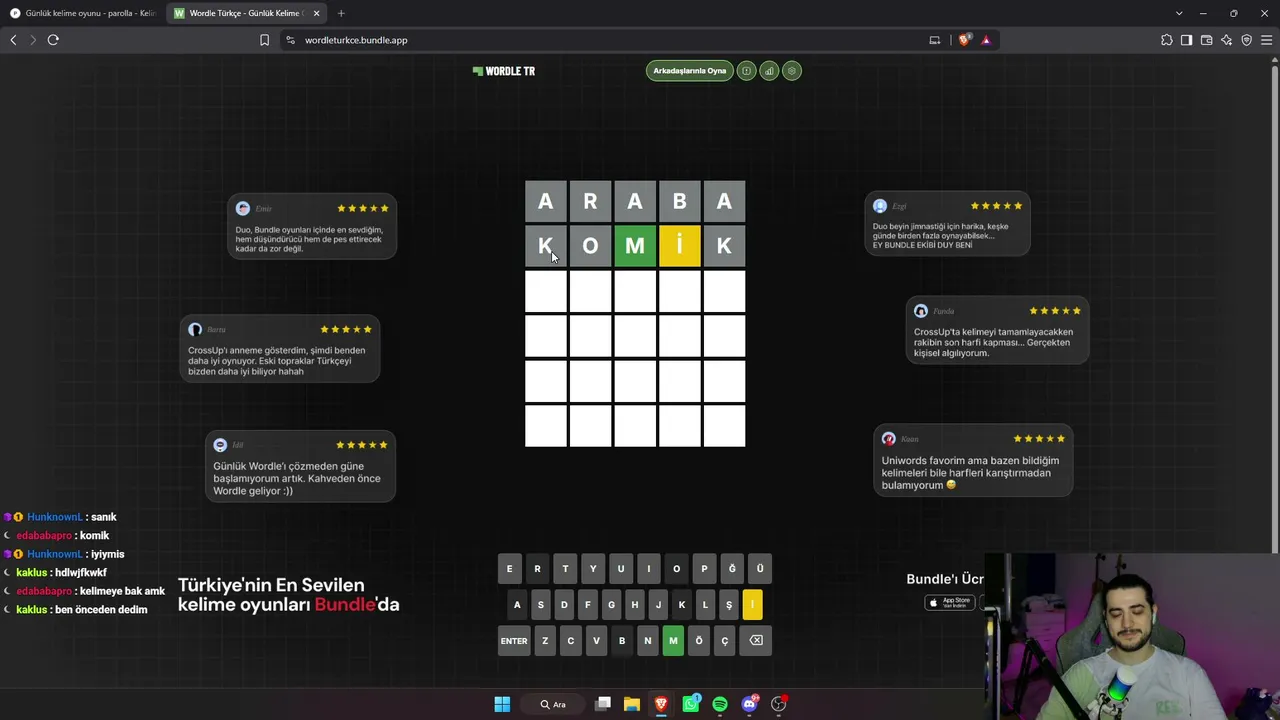The height and width of the screenshot is (720, 1280).
Task: Open the browser hamburger menu
Action: coord(1266,40)
